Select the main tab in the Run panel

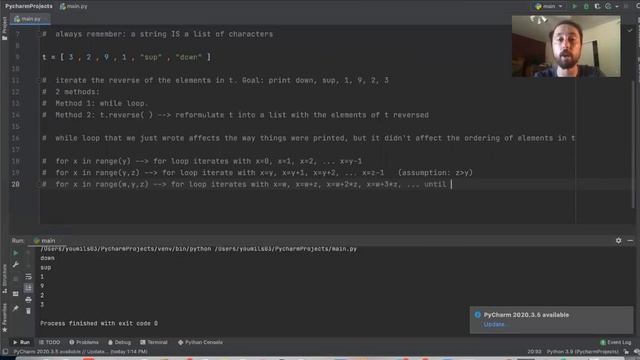(44, 241)
